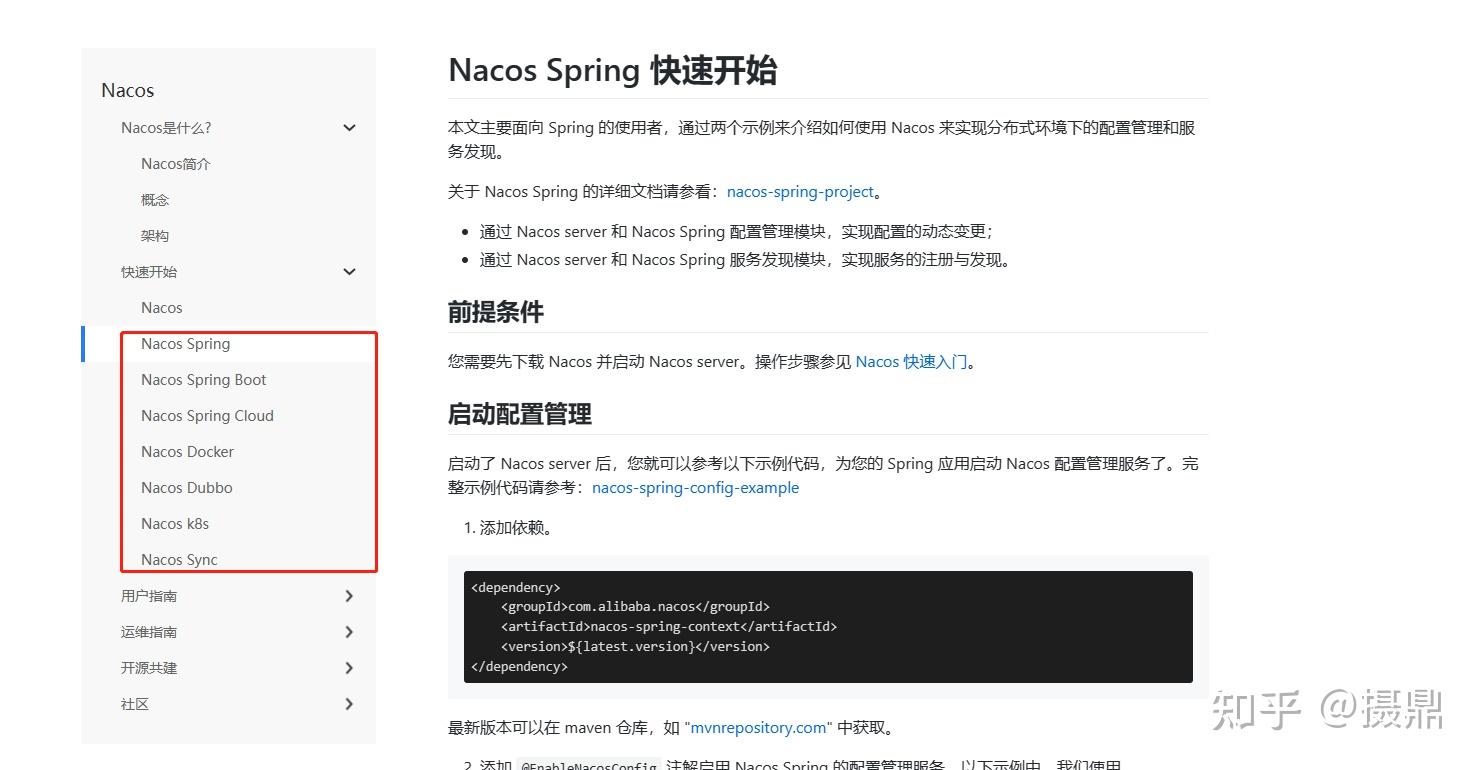The width and height of the screenshot is (1483, 770).
Task: Select "Nacos Spring Cloud" in the sidebar
Action: click(x=207, y=415)
